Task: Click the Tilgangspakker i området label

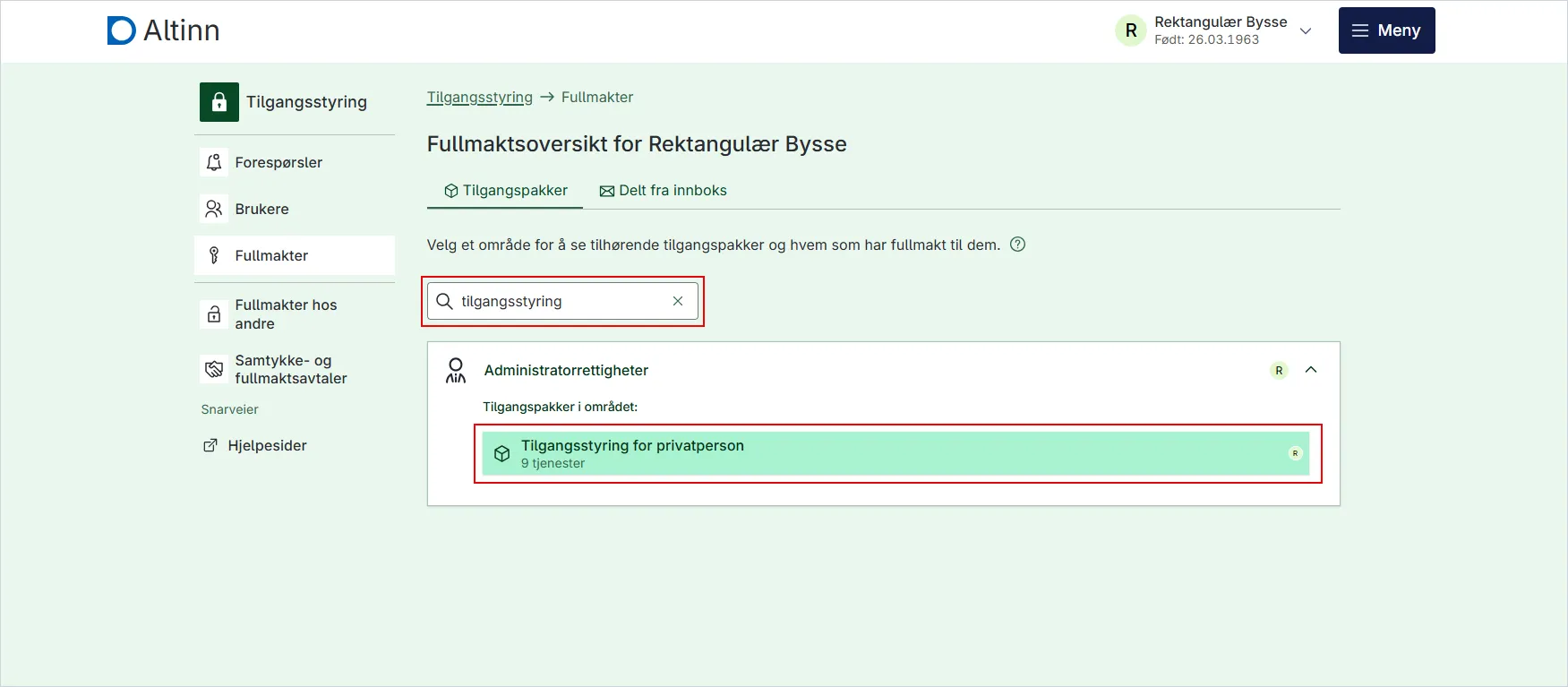Action: point(560,407)
